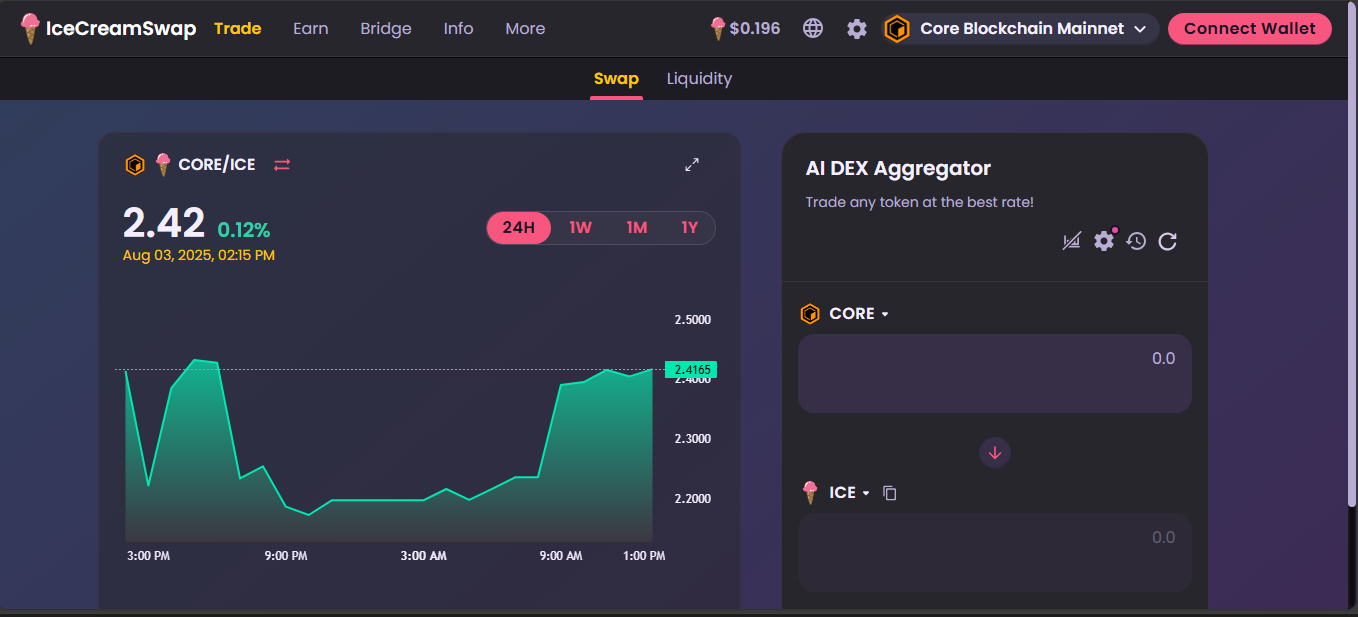
Task: Switch token direction with down arrow button
Action: click(995, 453)
